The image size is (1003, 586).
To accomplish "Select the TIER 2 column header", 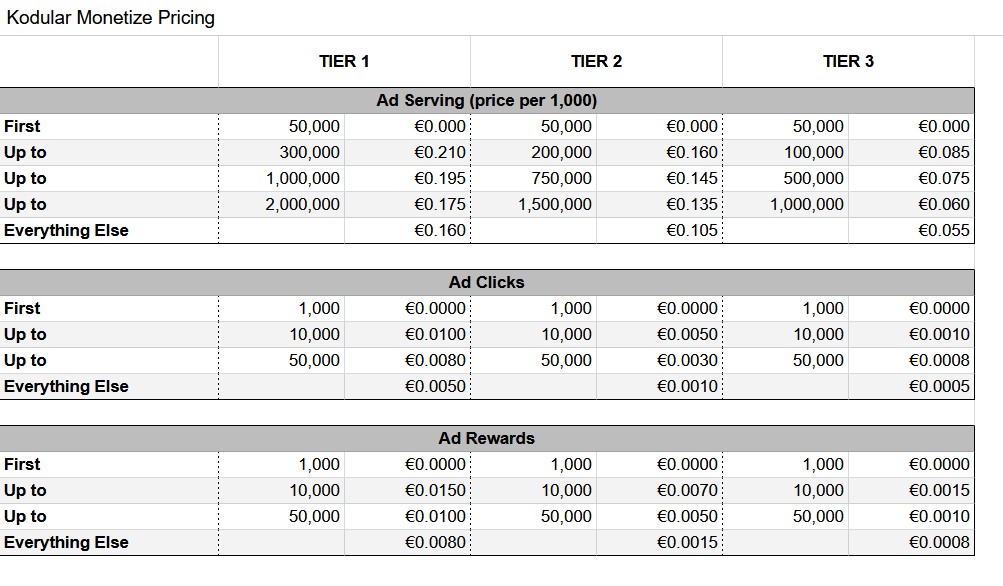I will coord(596,61).
